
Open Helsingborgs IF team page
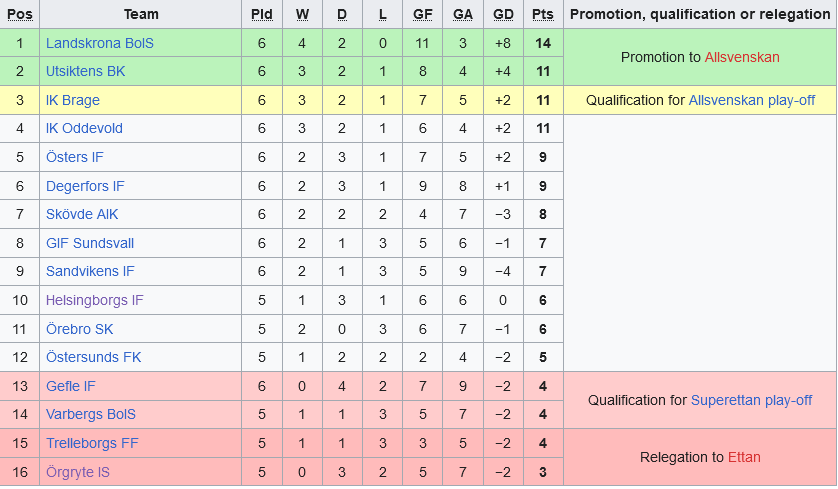pos(95,300)
